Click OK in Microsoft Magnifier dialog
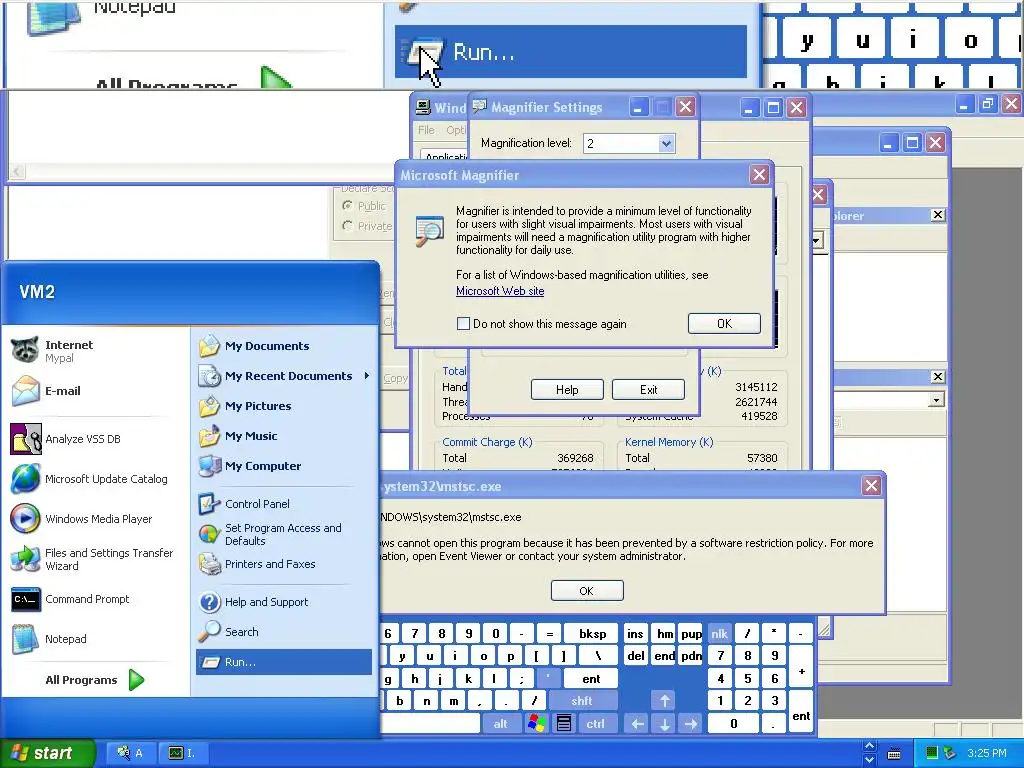 pyautogui.click(x=724, y=323)
